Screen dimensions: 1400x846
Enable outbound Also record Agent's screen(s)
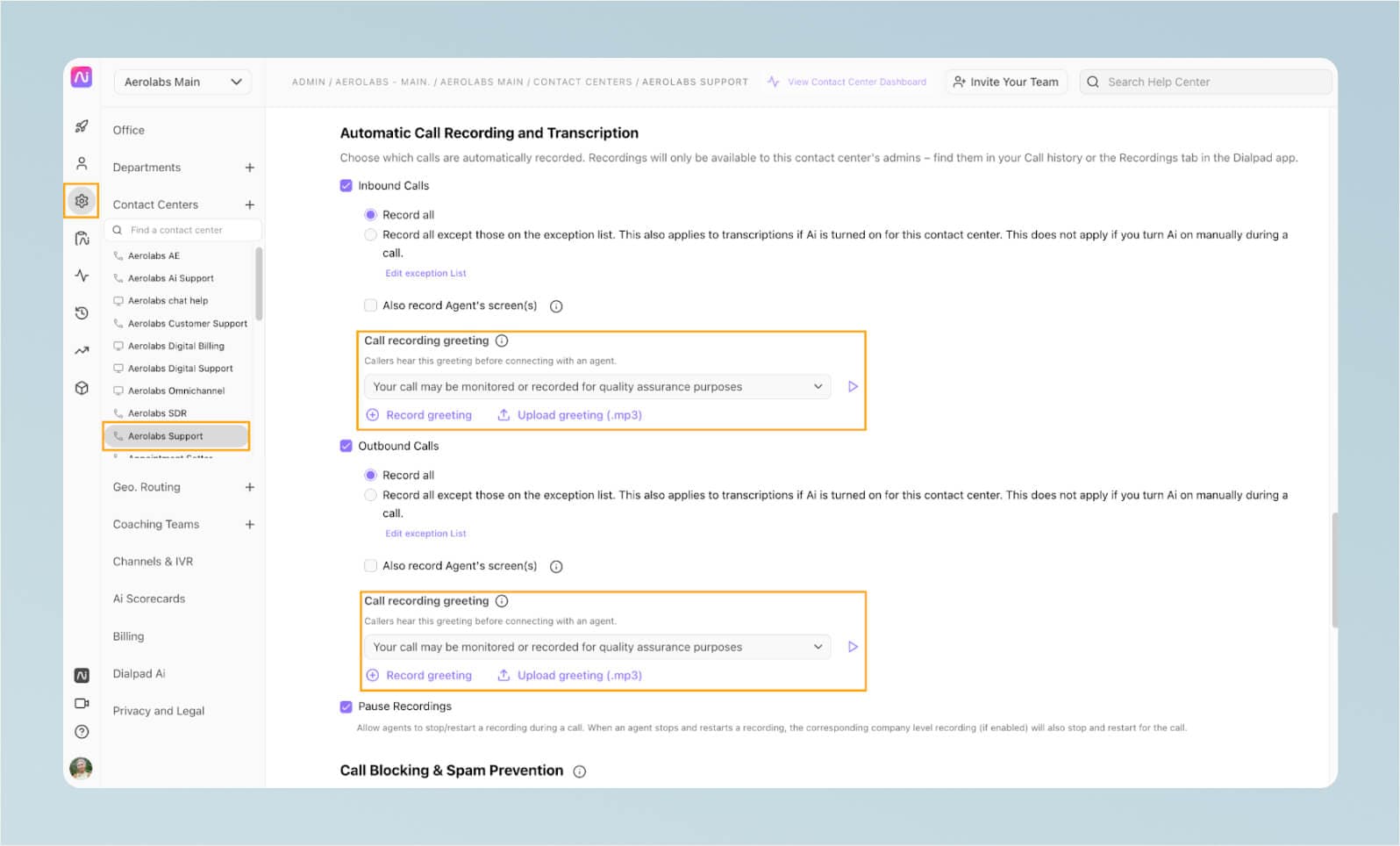tap(370, 566)
